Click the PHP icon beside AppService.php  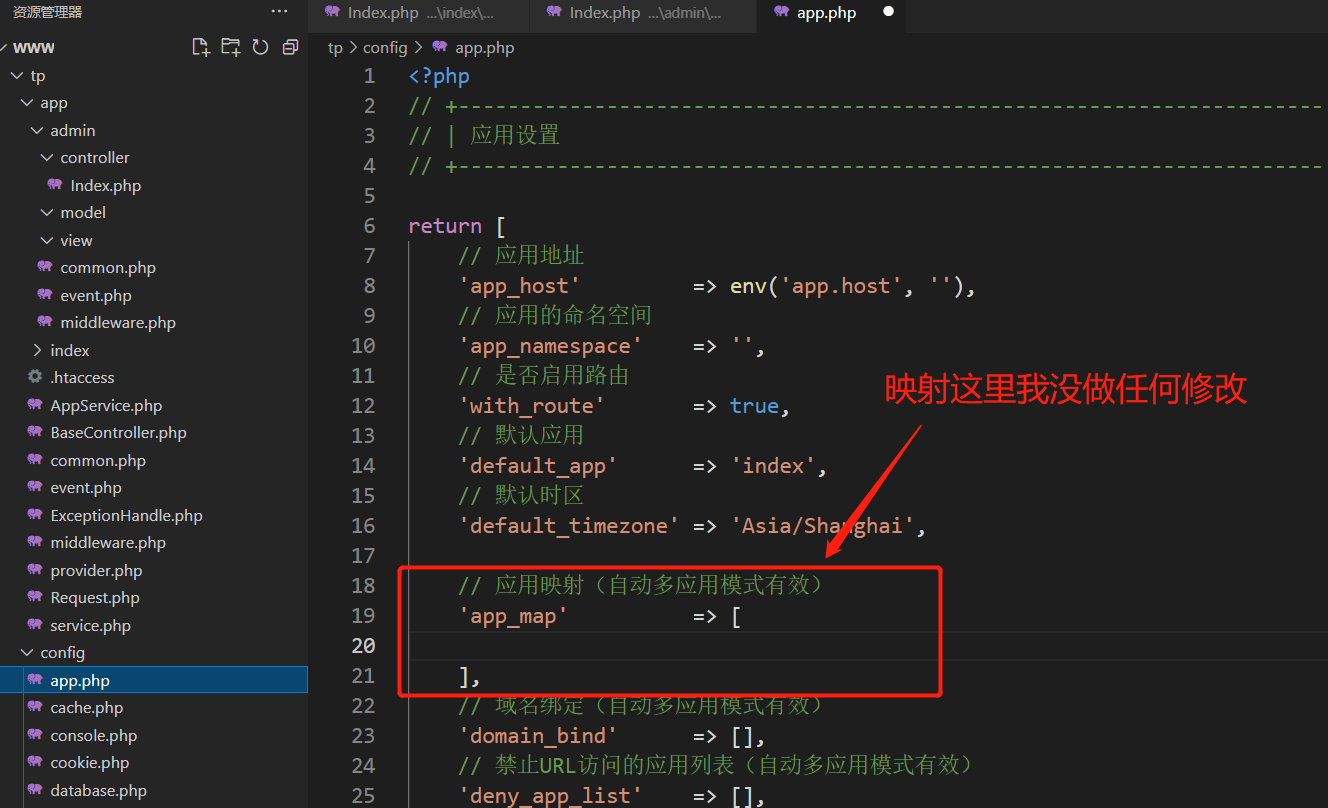pyautogui.click(x=35, y=405)
